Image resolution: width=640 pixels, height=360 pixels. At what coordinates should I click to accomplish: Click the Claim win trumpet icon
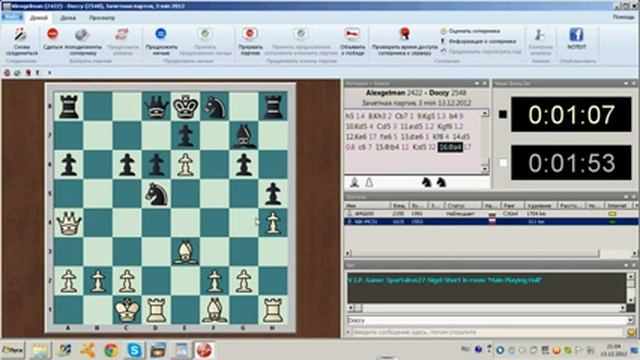click(352, 34)
